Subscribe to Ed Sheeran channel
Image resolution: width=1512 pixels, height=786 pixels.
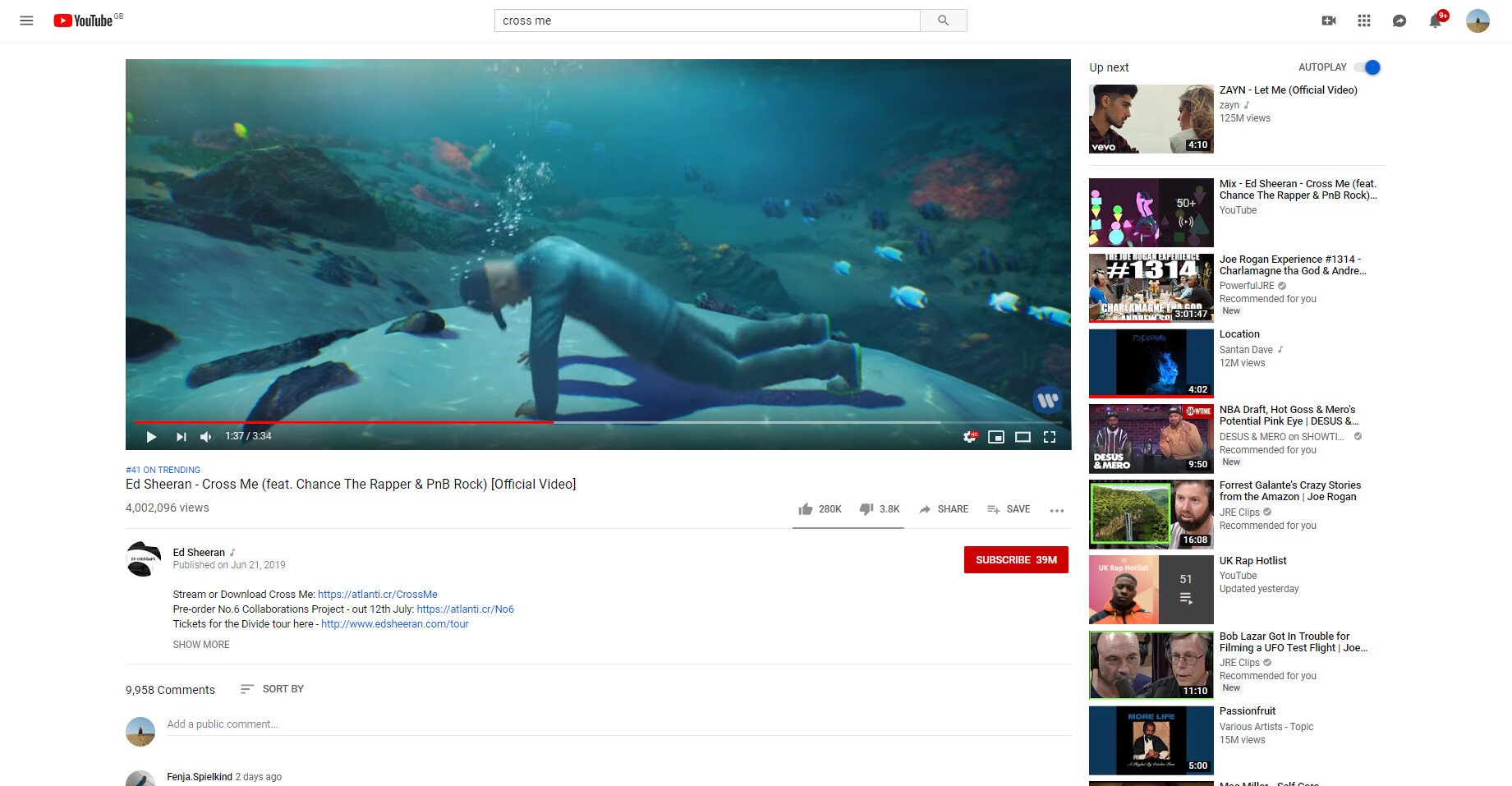click(1016, 559)
